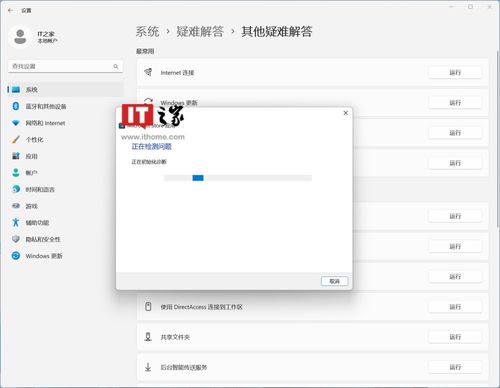500x388 pixels.
Task: Click the vertical scrollbar on right edge
Action: pyautogui.click(x=498, y=140)
